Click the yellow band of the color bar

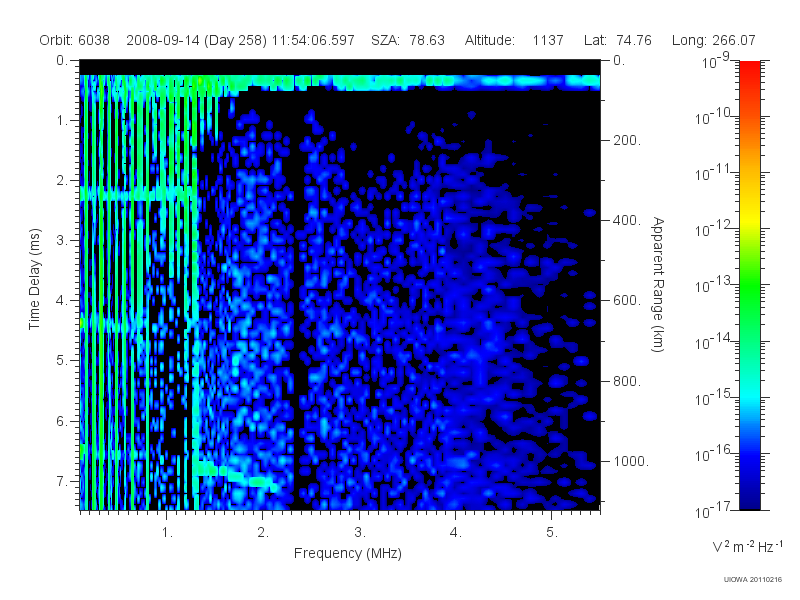click(x=750, y=219)
